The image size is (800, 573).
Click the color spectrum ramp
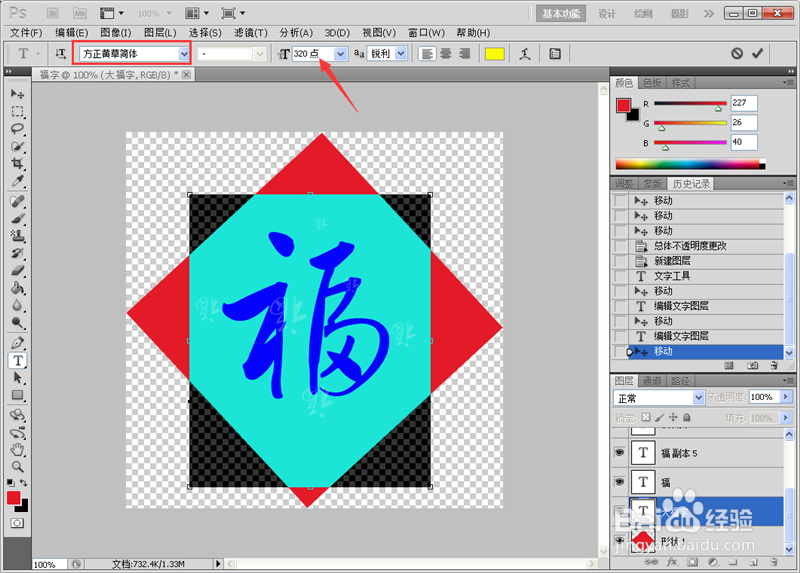pyautogui.click(x=690, y=164)
